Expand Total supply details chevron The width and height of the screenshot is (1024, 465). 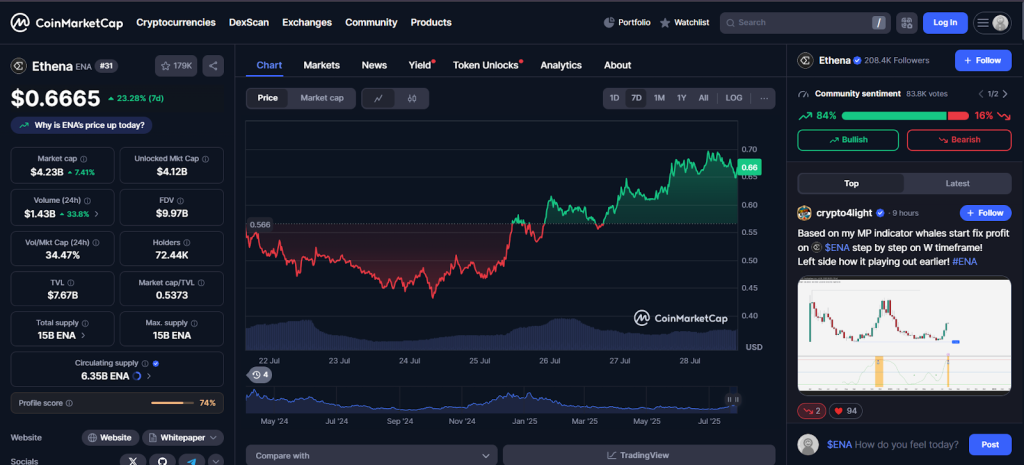[x=83, y=336]
